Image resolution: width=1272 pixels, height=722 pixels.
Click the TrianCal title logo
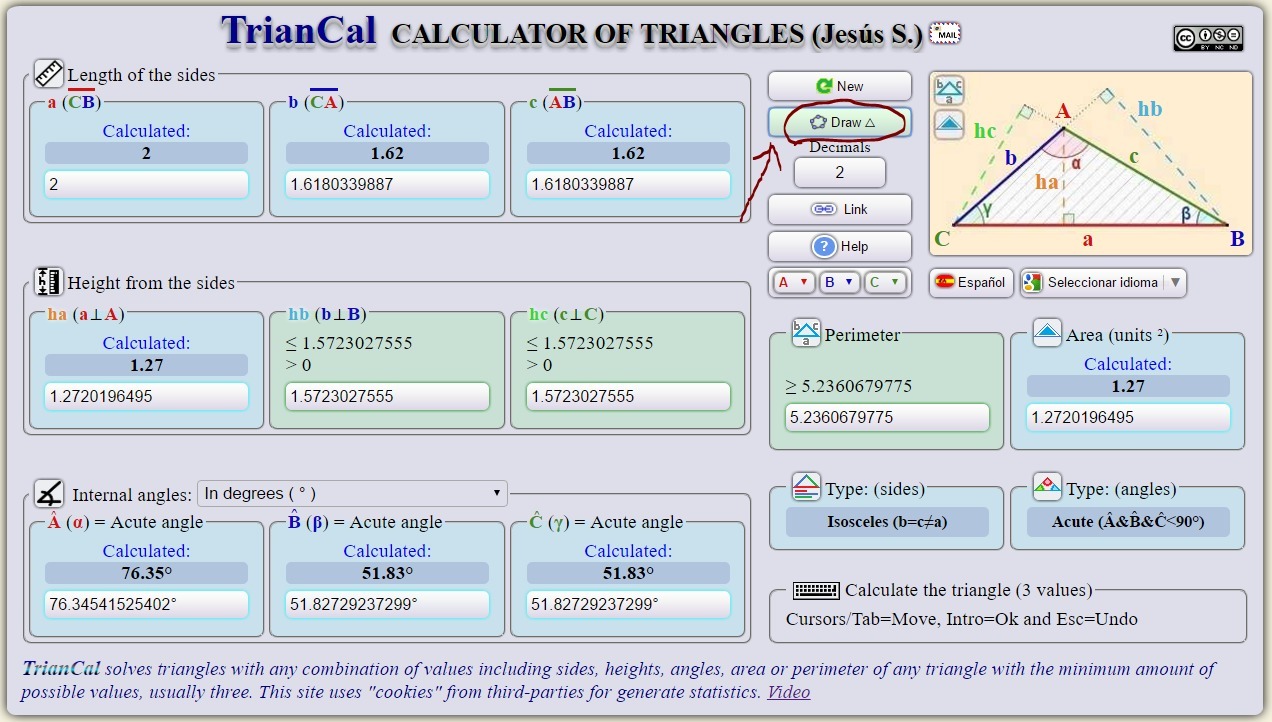[x=298, y=31]
